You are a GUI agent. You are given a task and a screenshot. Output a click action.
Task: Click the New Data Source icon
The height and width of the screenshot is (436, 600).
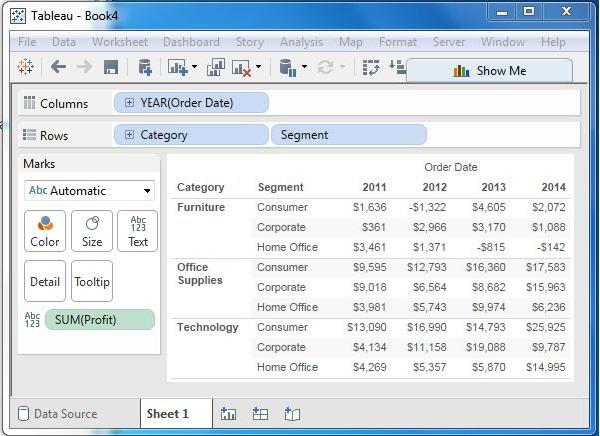pos(145,67)
